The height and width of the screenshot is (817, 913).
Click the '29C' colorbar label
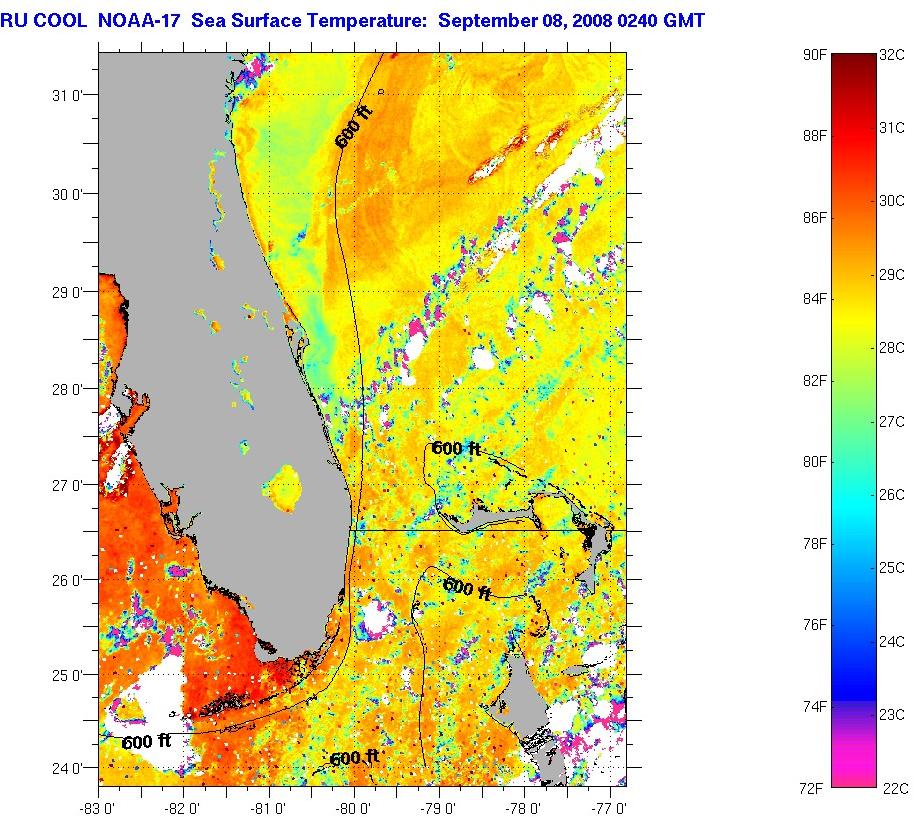pyautogui.click(x=891, y=275)
